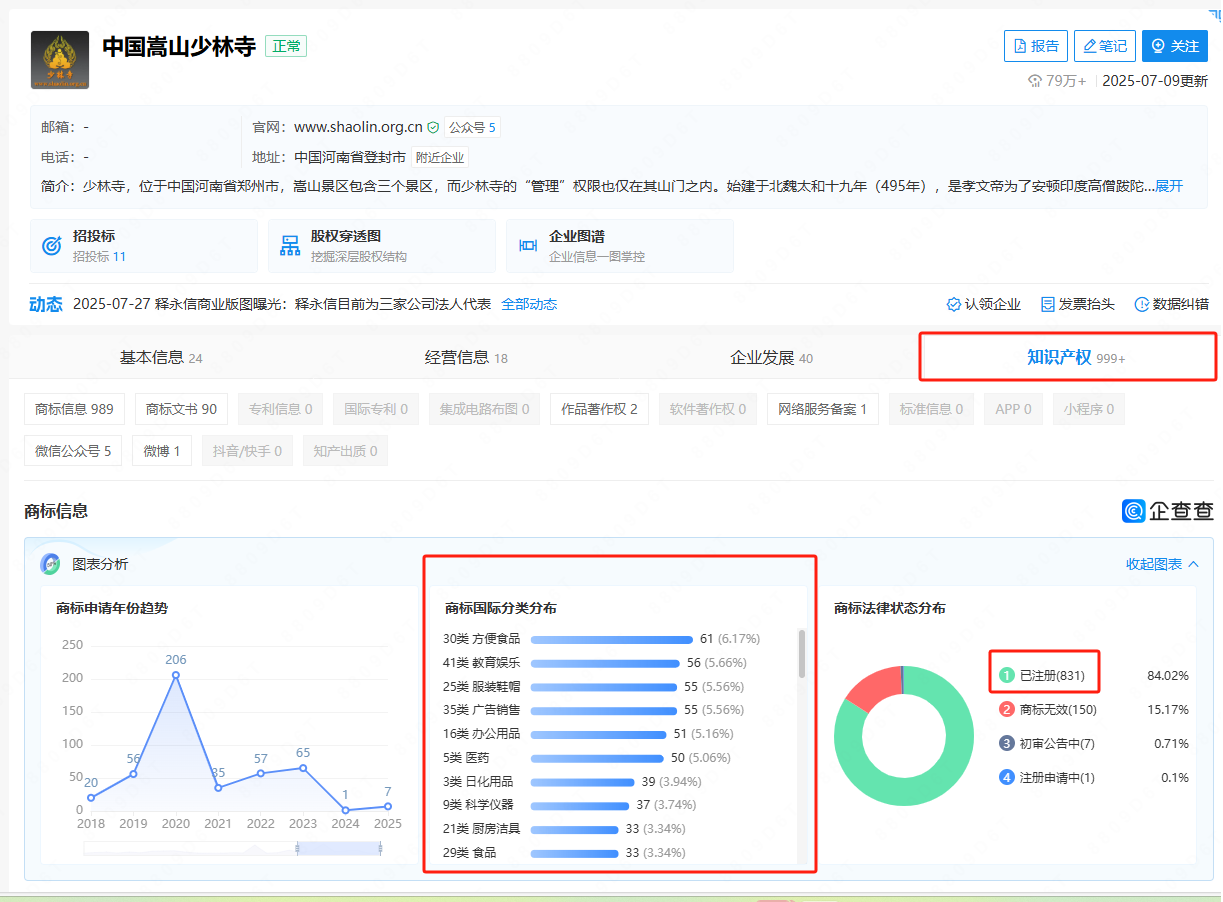Click the 发票抬头 invoice icon

click(x=1048, y=304)
